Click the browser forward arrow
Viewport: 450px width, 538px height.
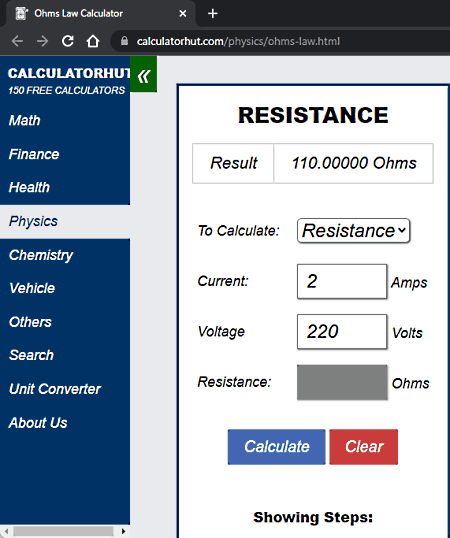pyautogui.click(x=42, y=41)
